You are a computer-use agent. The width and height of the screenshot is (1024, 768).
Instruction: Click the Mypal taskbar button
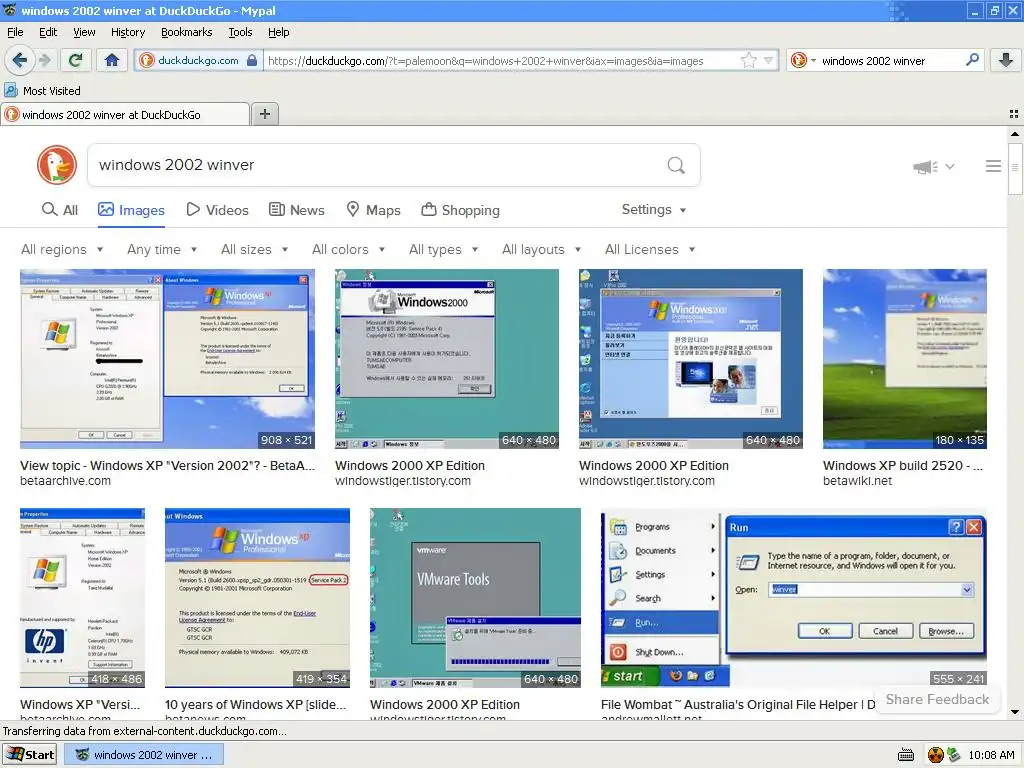144,755
